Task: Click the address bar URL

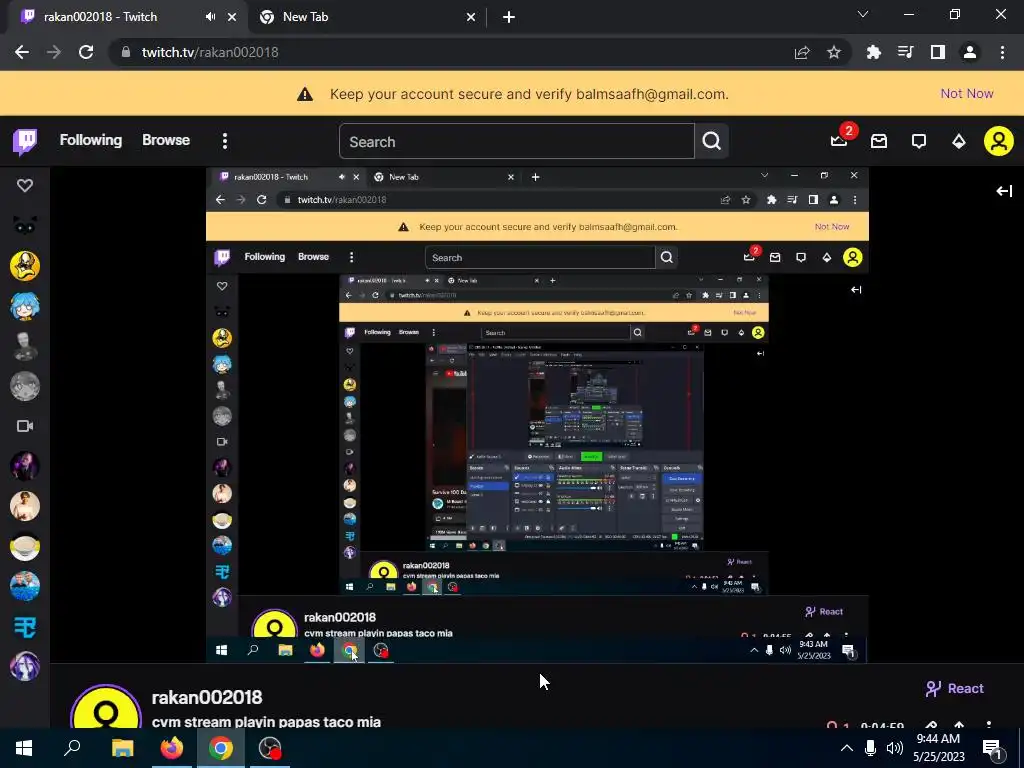Action: click(210, 52)
